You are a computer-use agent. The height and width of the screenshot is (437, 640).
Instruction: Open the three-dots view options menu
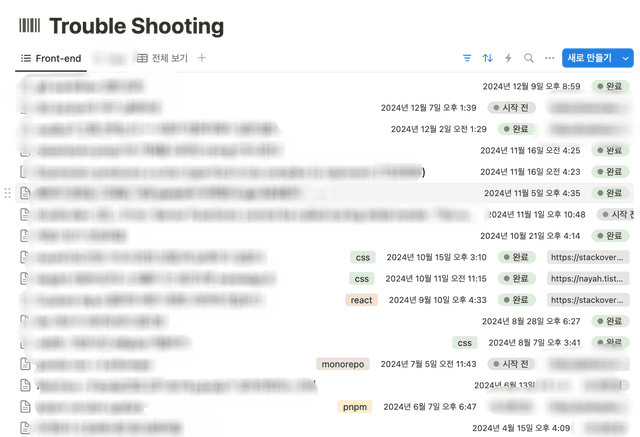[x=549, y=59]
